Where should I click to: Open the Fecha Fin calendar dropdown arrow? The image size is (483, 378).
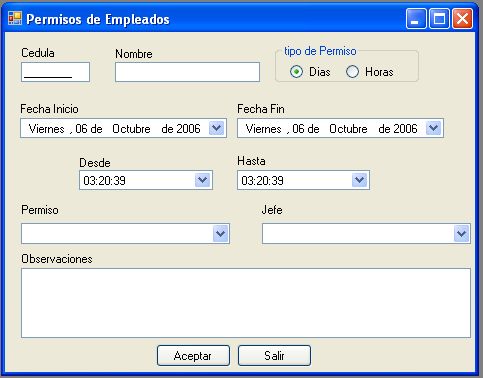pyautogui.click(x=433, y=128)
